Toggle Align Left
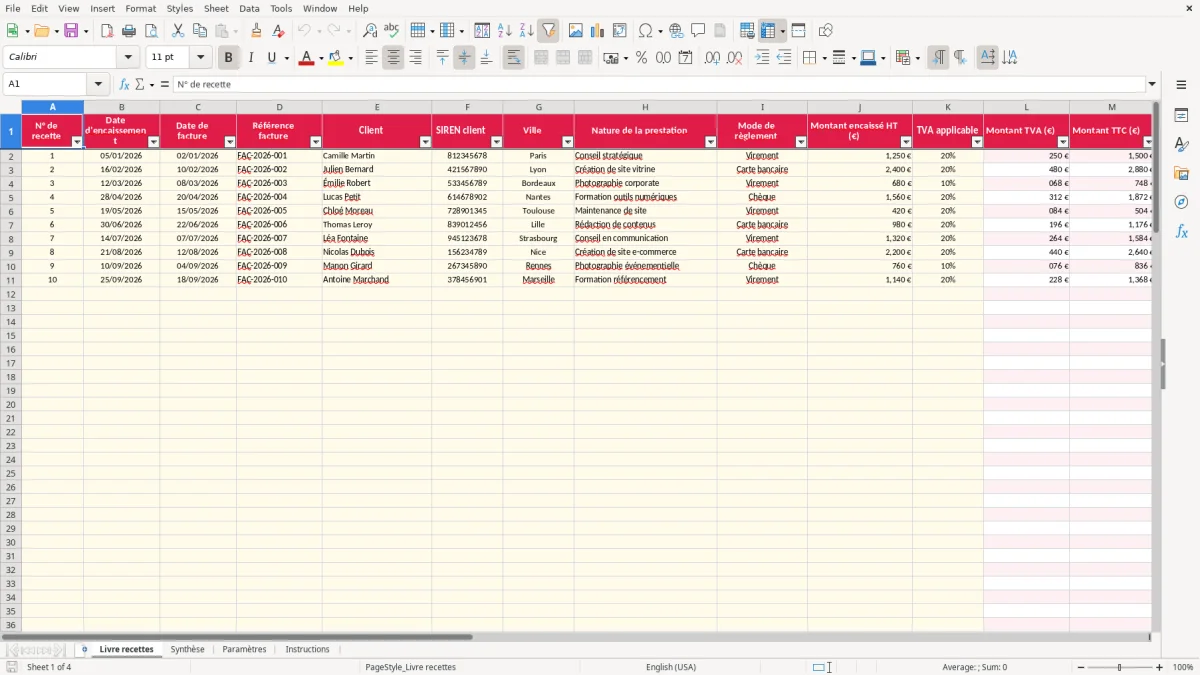The height and width of the screenshot is (675, 1200). [371, 58]
